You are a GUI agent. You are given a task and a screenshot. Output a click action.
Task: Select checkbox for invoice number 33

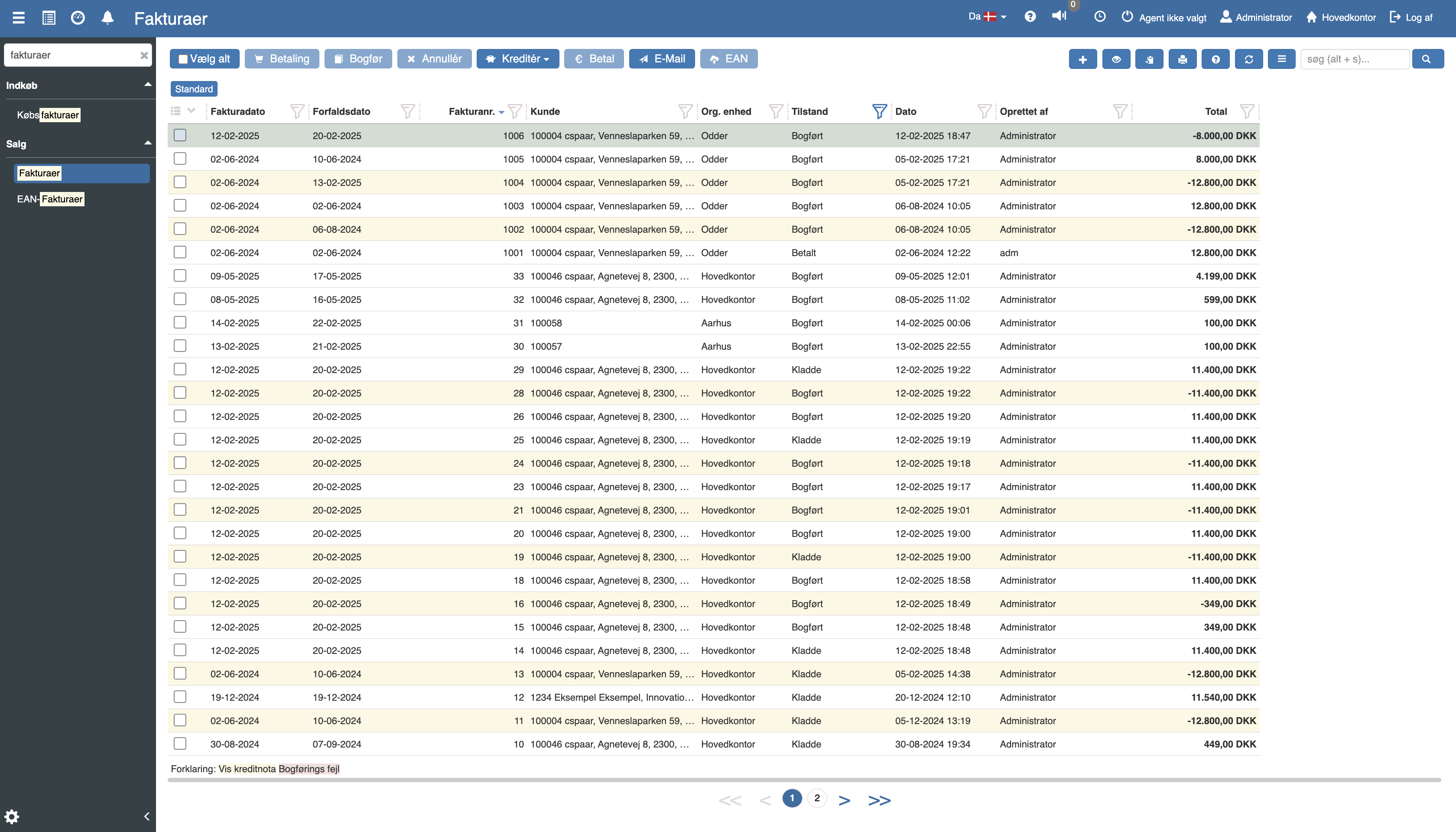click(180, 276)
